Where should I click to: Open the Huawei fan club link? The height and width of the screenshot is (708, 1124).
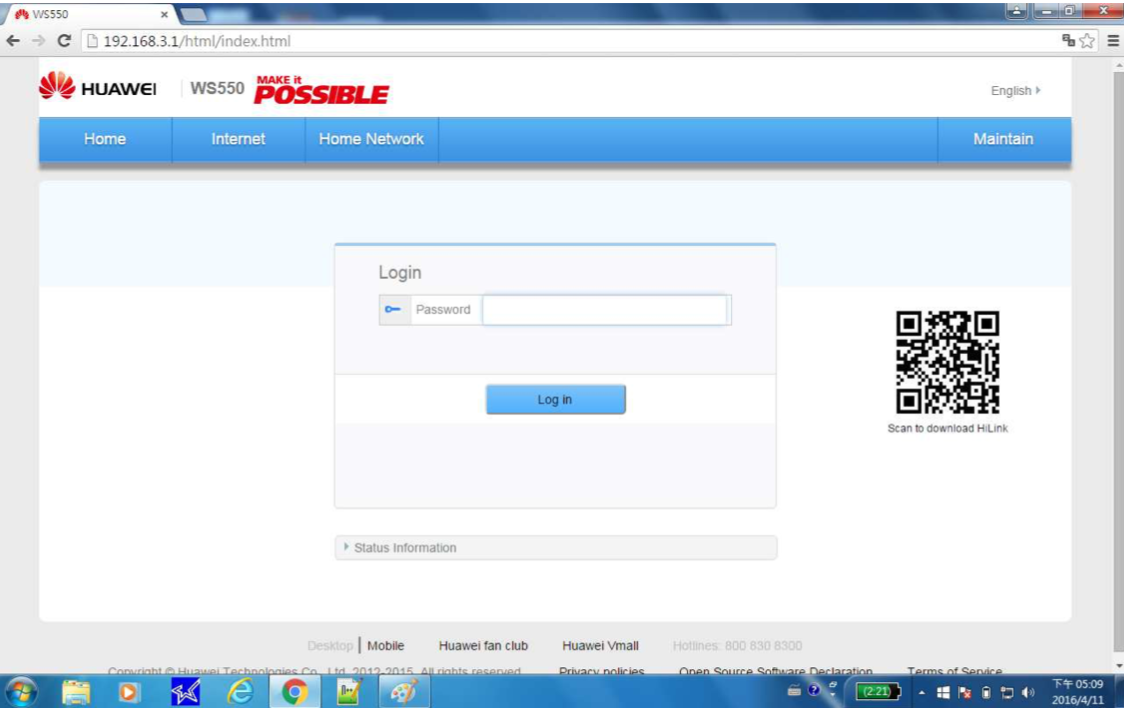483,646
